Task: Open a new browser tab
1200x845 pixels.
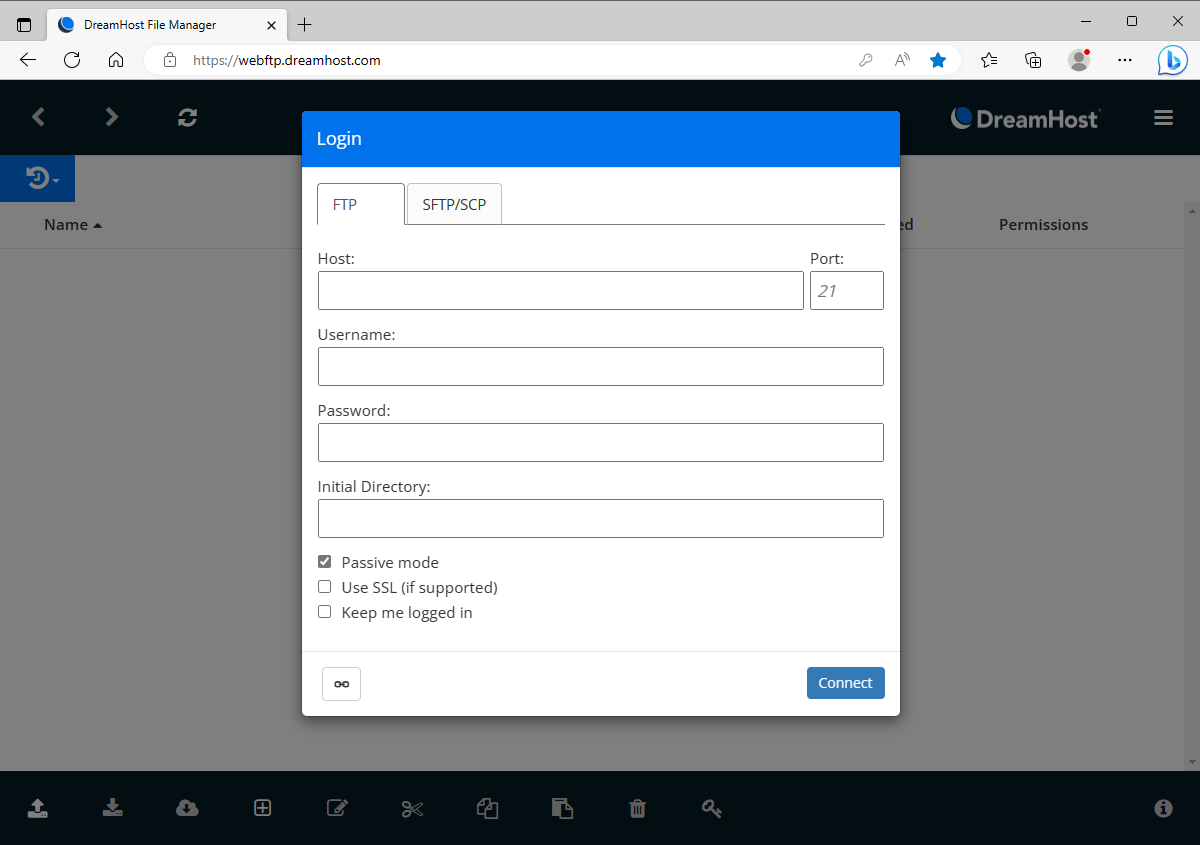Action: (x=305, y=24)
